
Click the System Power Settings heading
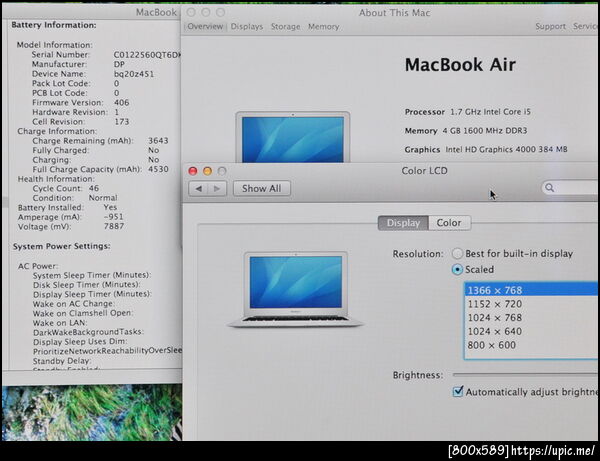[62, 246]
